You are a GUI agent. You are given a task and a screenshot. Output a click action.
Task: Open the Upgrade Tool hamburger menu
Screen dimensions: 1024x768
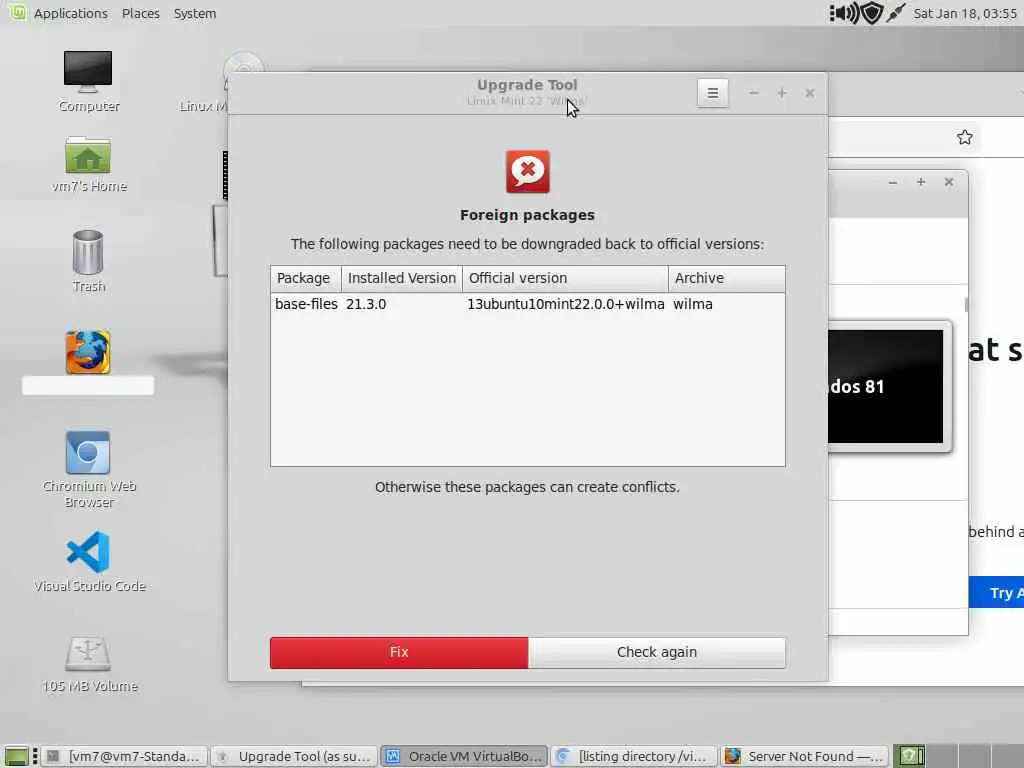pyautogui.click(x=712, y=93)
